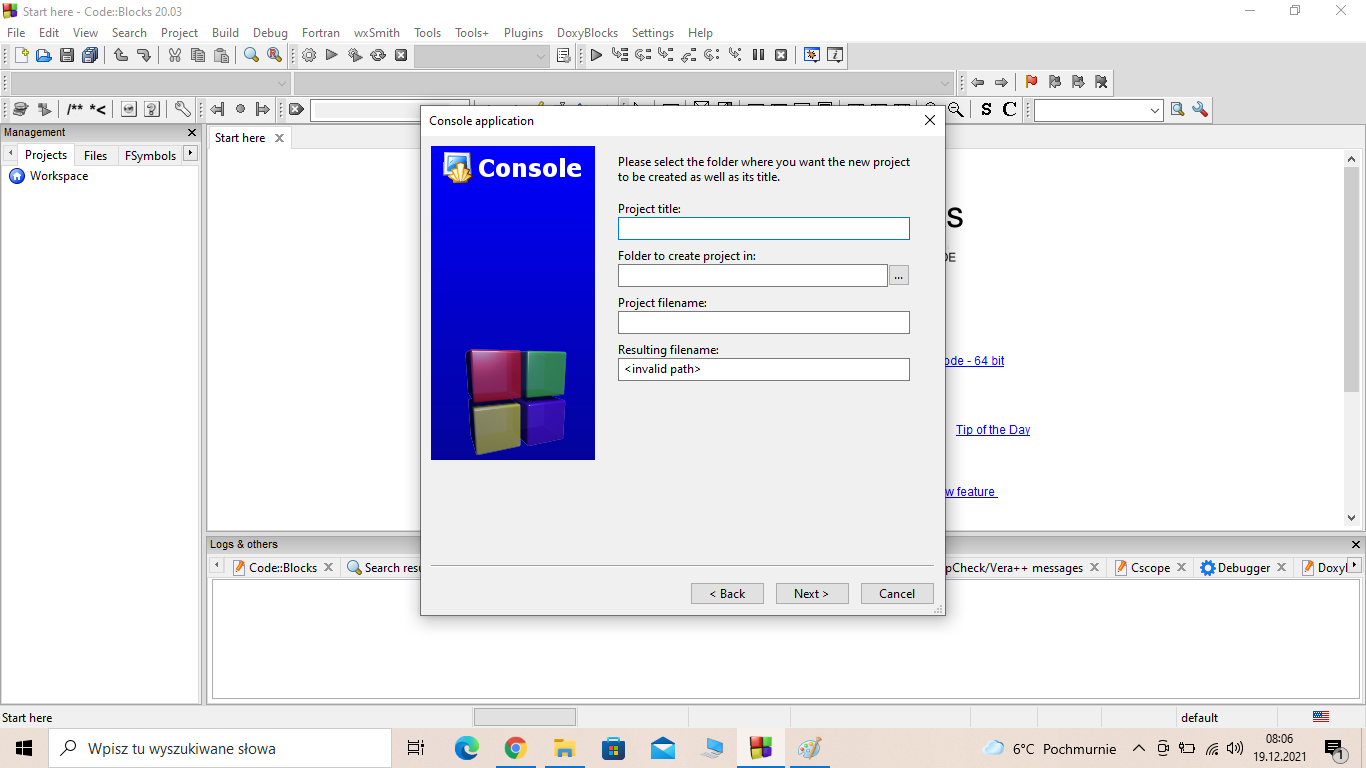Open the function list dropdown

(624, 83)
